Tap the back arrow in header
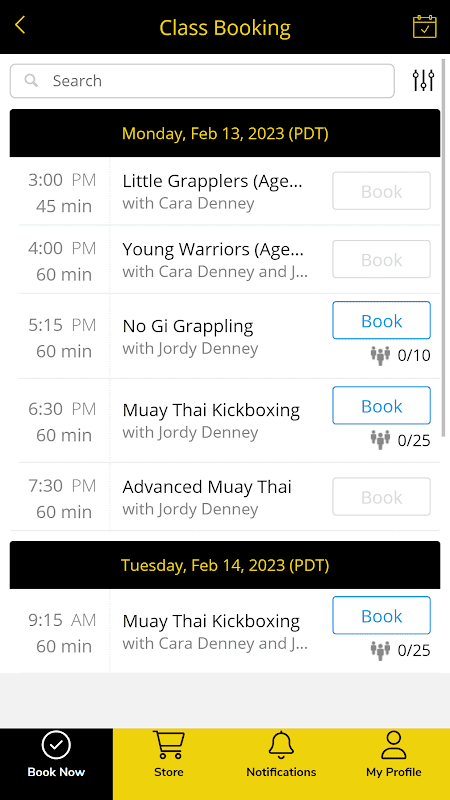The image size is (450, 800). (20, 24)
